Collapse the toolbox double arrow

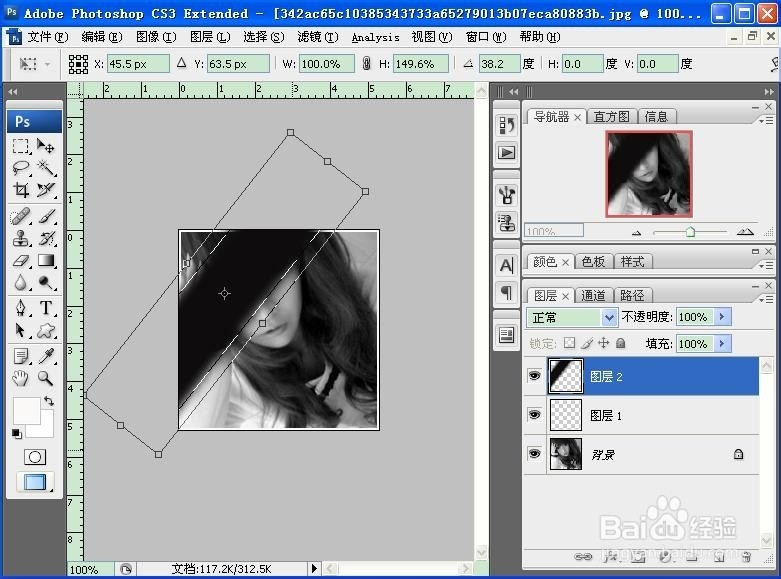click(x=13, y=92)
